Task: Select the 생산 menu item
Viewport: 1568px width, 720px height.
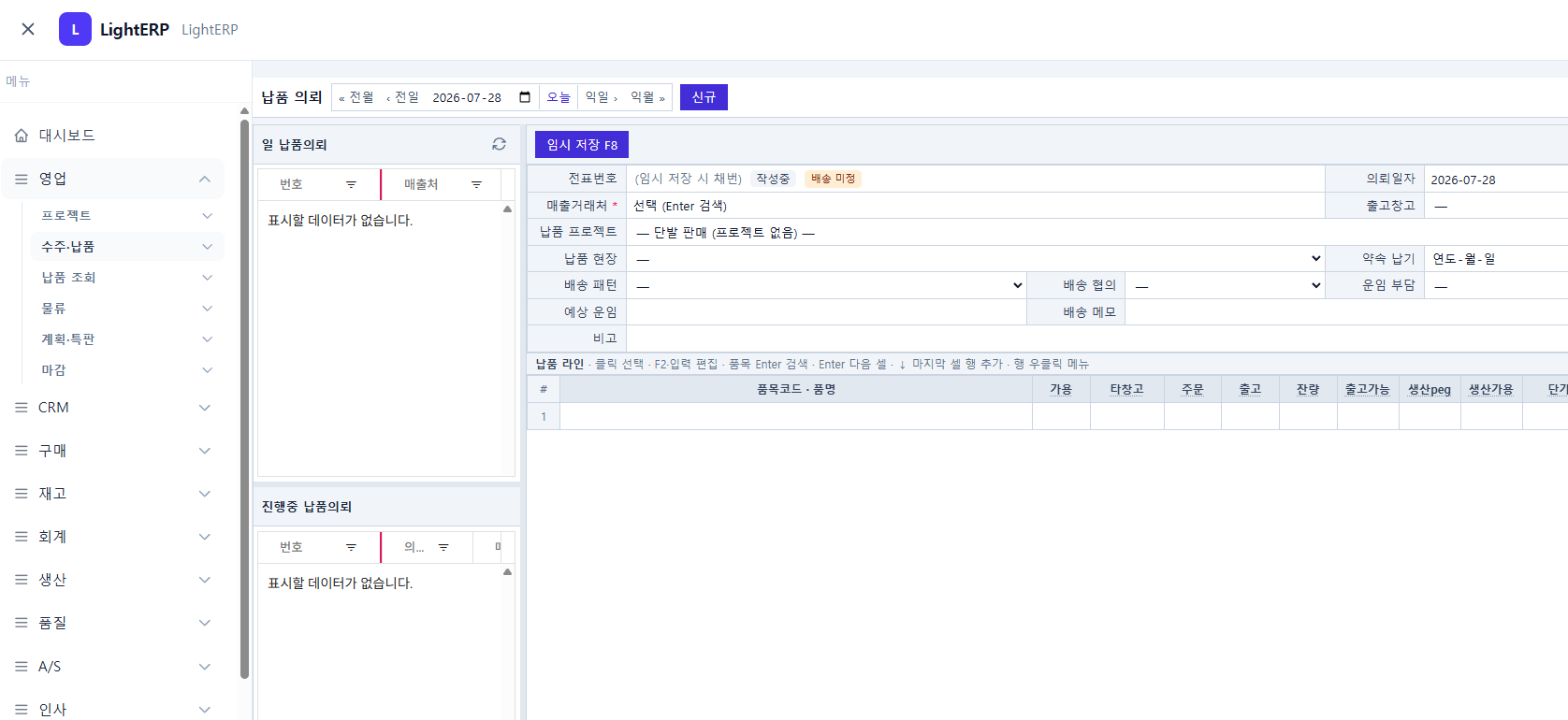Action: (113, 580)
